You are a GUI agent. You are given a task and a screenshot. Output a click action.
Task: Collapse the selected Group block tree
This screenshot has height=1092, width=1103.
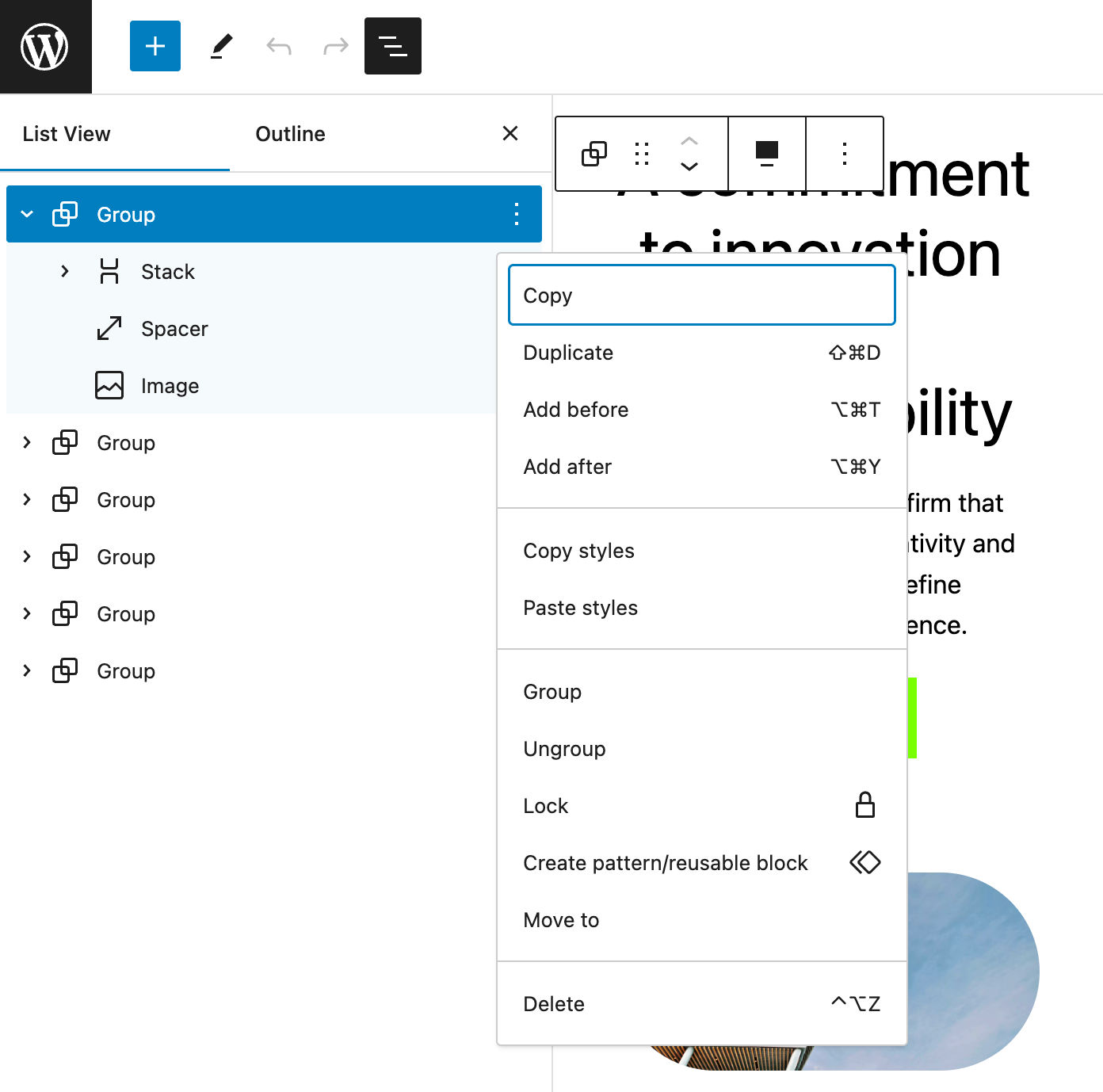27,214
